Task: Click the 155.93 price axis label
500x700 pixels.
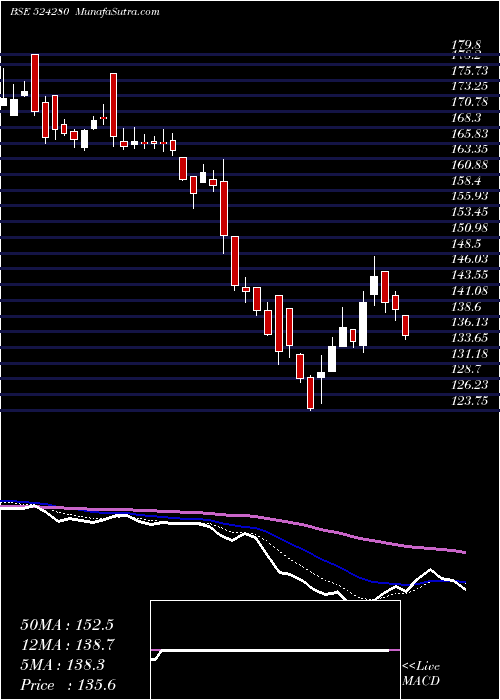Action: pyautogui.click(x=470, y=196)
